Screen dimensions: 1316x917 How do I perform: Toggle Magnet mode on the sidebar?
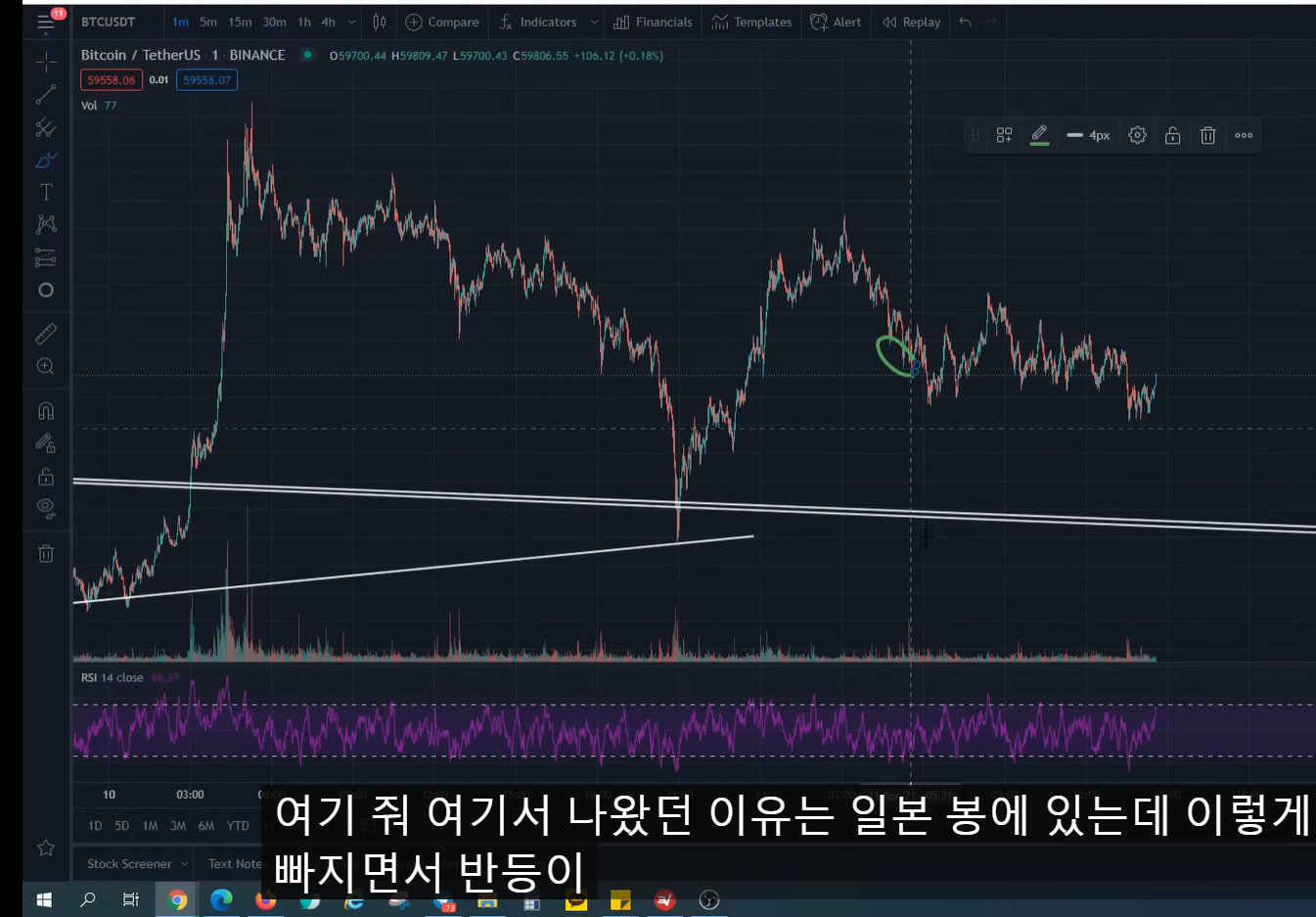click(x=46, y=410)
